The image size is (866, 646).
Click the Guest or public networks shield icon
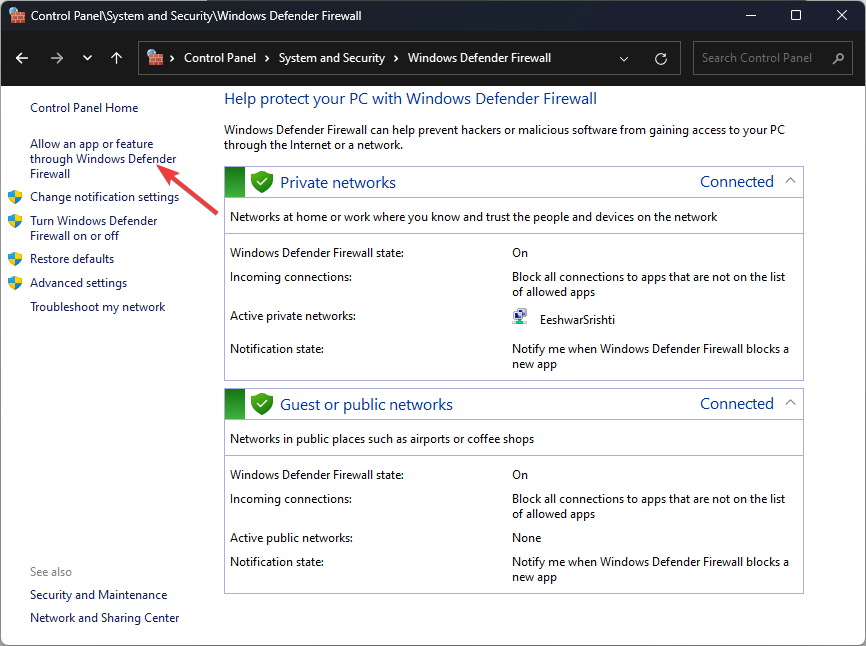[x=262, y=404]
